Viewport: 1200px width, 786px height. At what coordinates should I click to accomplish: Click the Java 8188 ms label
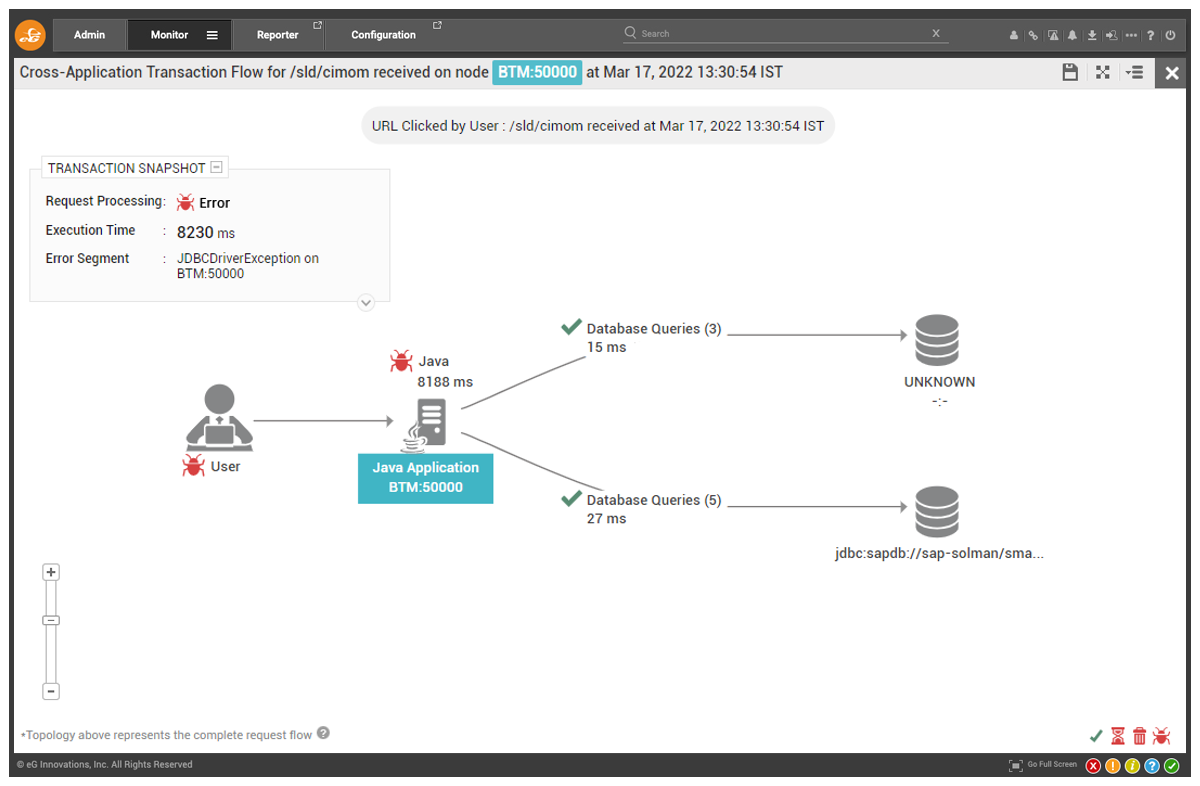tap(445, 371)
